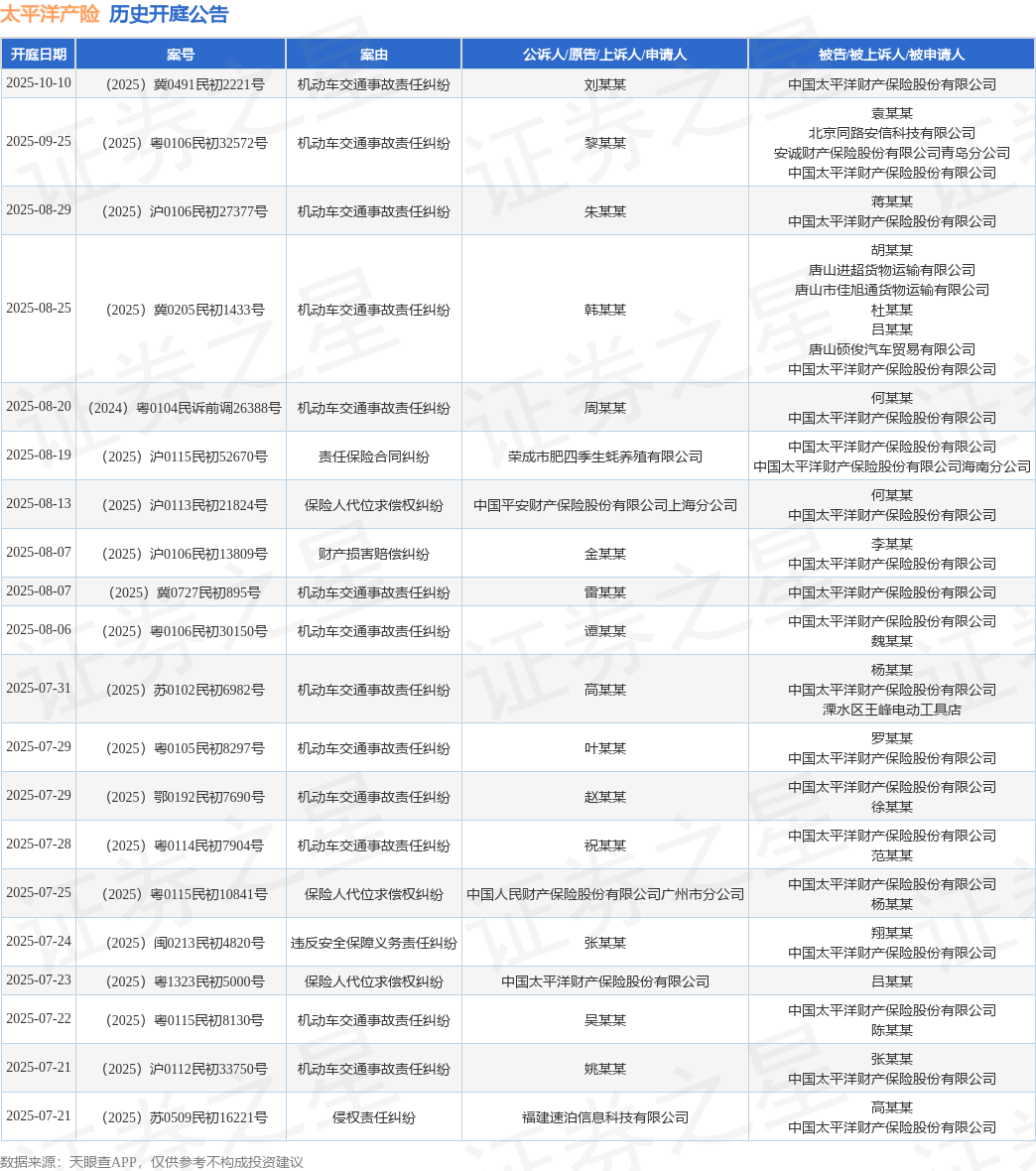Select plaintiff 金某某

(x=605, y=554)
